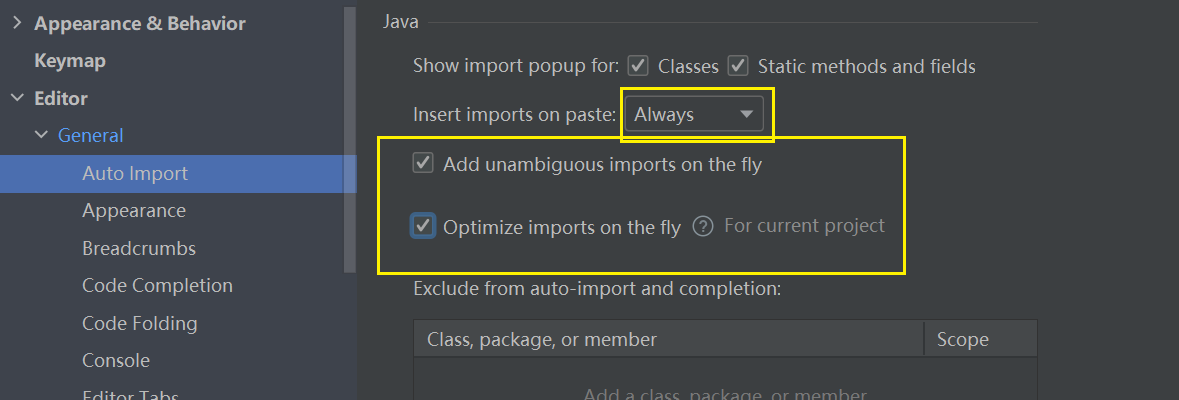Open Keymap settings
This screenshot has width=1179, height=400.
pyautogui.click(x=70, y=61)
